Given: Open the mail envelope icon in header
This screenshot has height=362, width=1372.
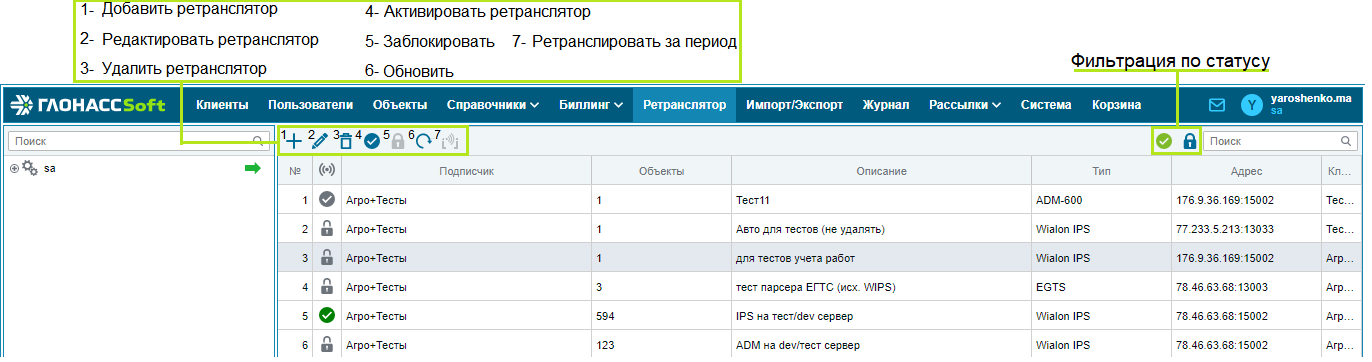Looking at the screenshot, I should [1217, 105].
